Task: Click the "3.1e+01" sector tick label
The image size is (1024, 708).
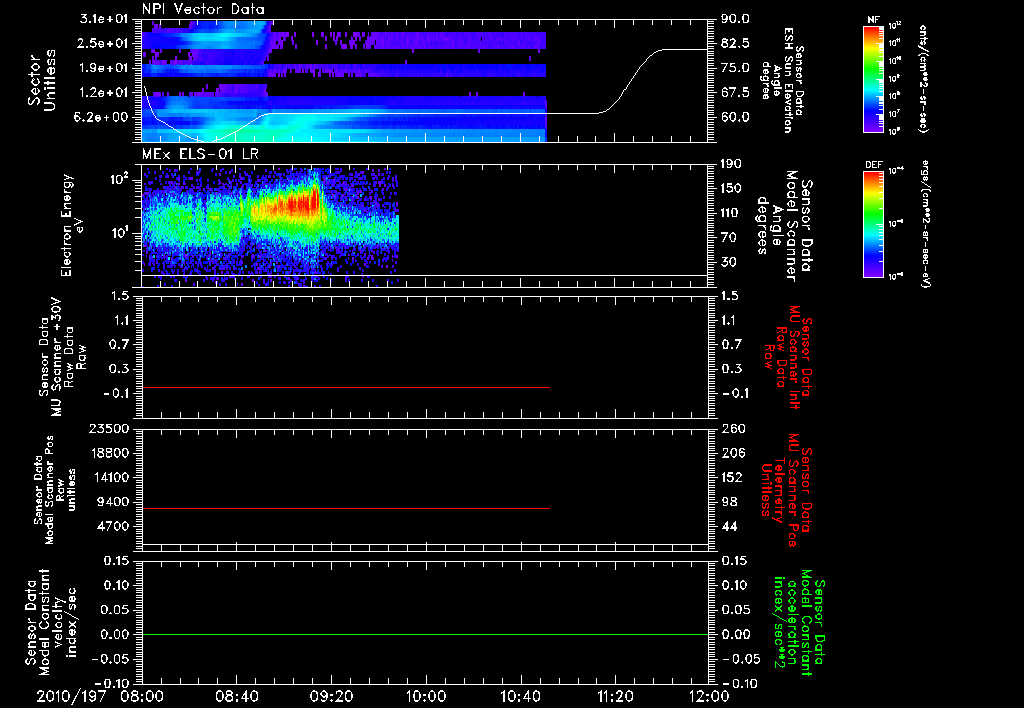Action: tap(104, 19)
